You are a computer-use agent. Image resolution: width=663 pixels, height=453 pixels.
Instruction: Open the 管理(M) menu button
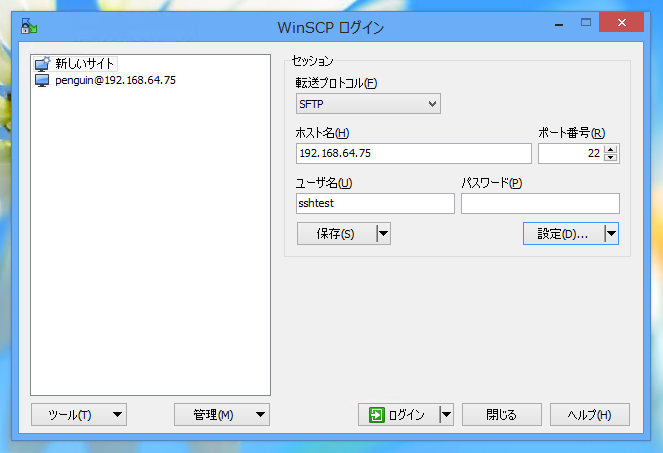coord(222,415)
